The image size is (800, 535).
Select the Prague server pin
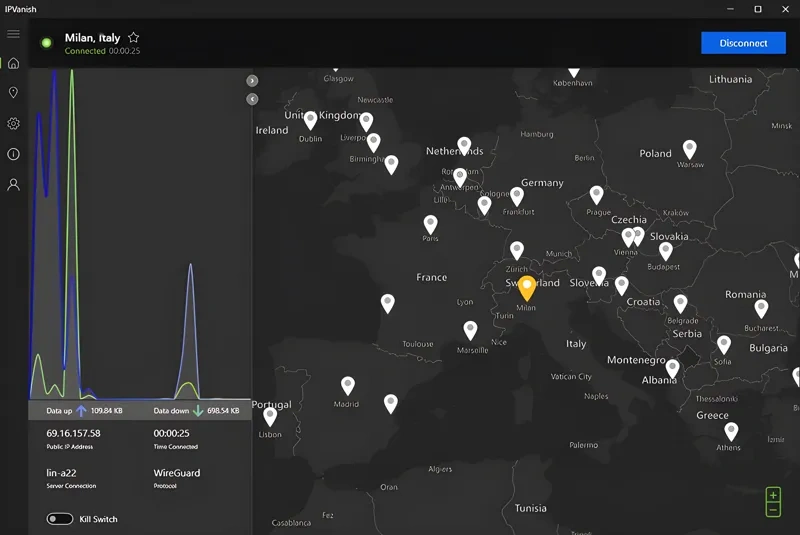pos(596,195)
